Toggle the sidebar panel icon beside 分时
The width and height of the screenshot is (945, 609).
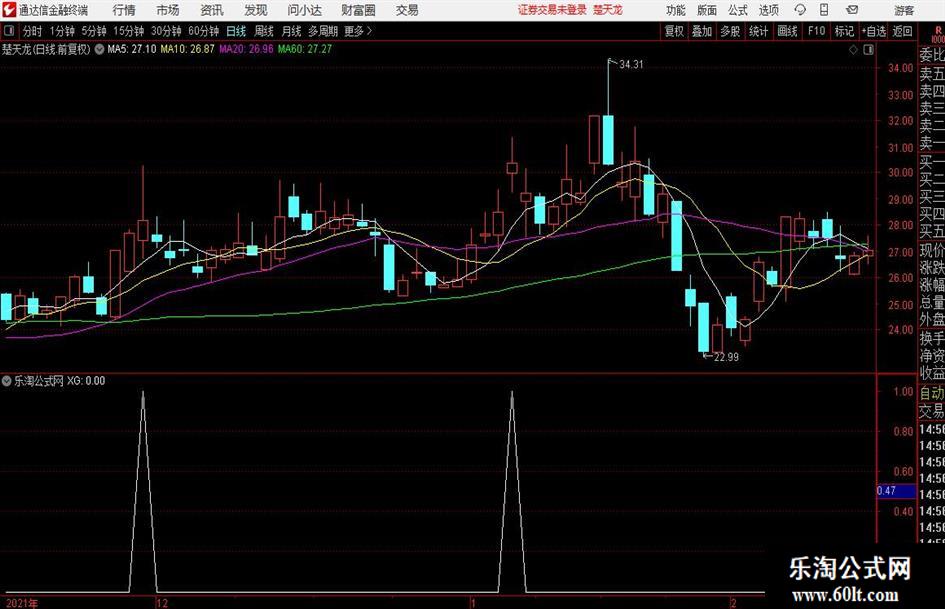9,31
